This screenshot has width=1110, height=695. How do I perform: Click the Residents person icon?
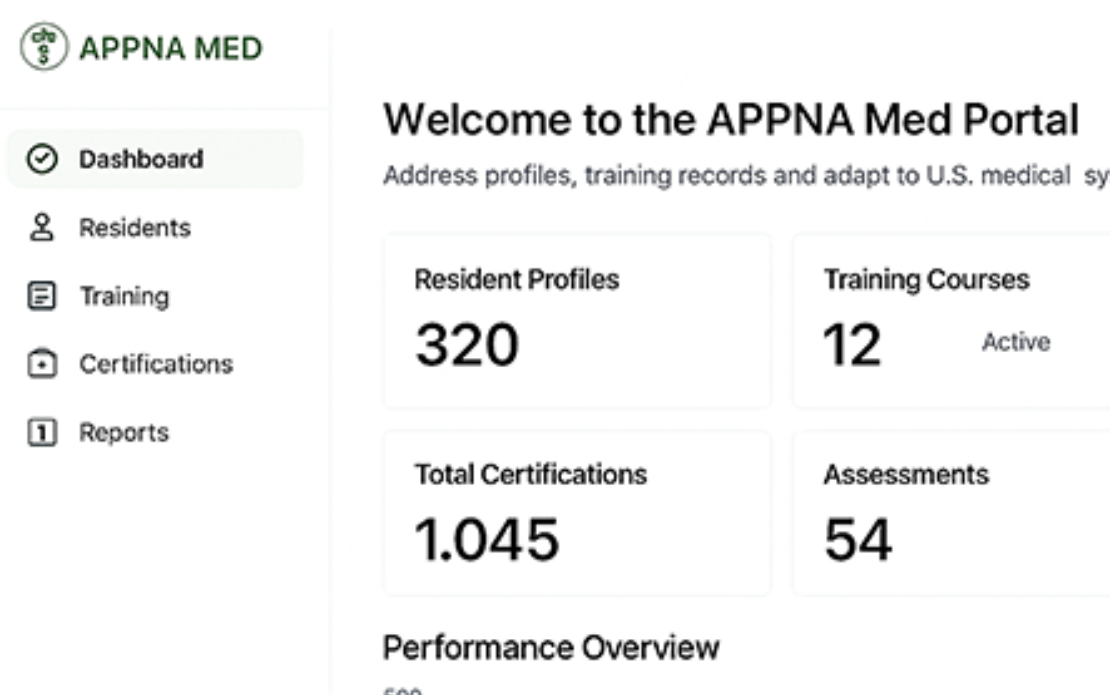click(x=42, y=227)
